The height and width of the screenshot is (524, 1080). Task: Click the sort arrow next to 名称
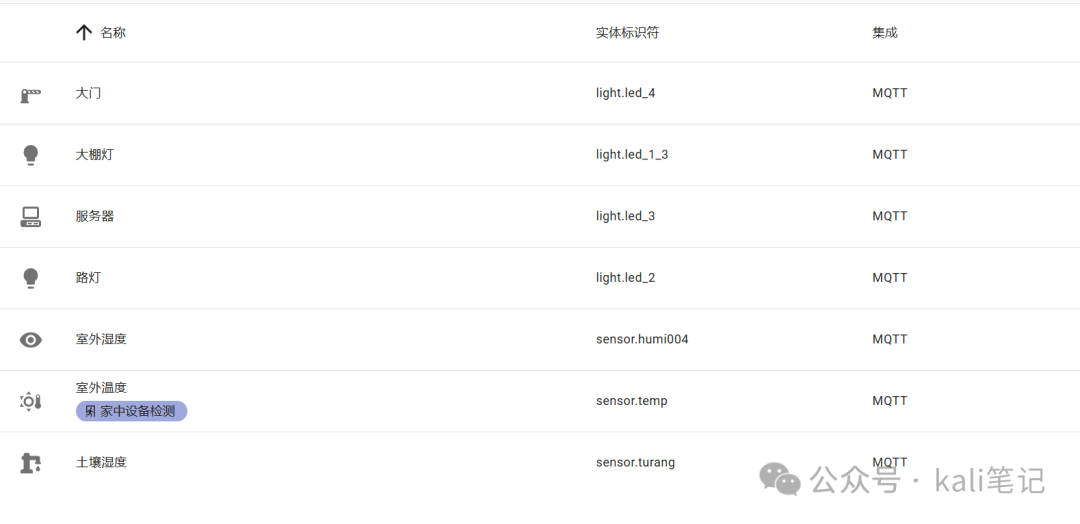(x=83, y=32)
